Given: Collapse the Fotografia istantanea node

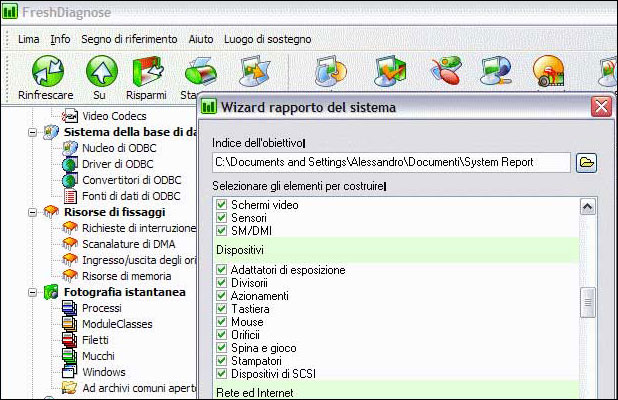Looking at the screenshot, I should (32, 292).
